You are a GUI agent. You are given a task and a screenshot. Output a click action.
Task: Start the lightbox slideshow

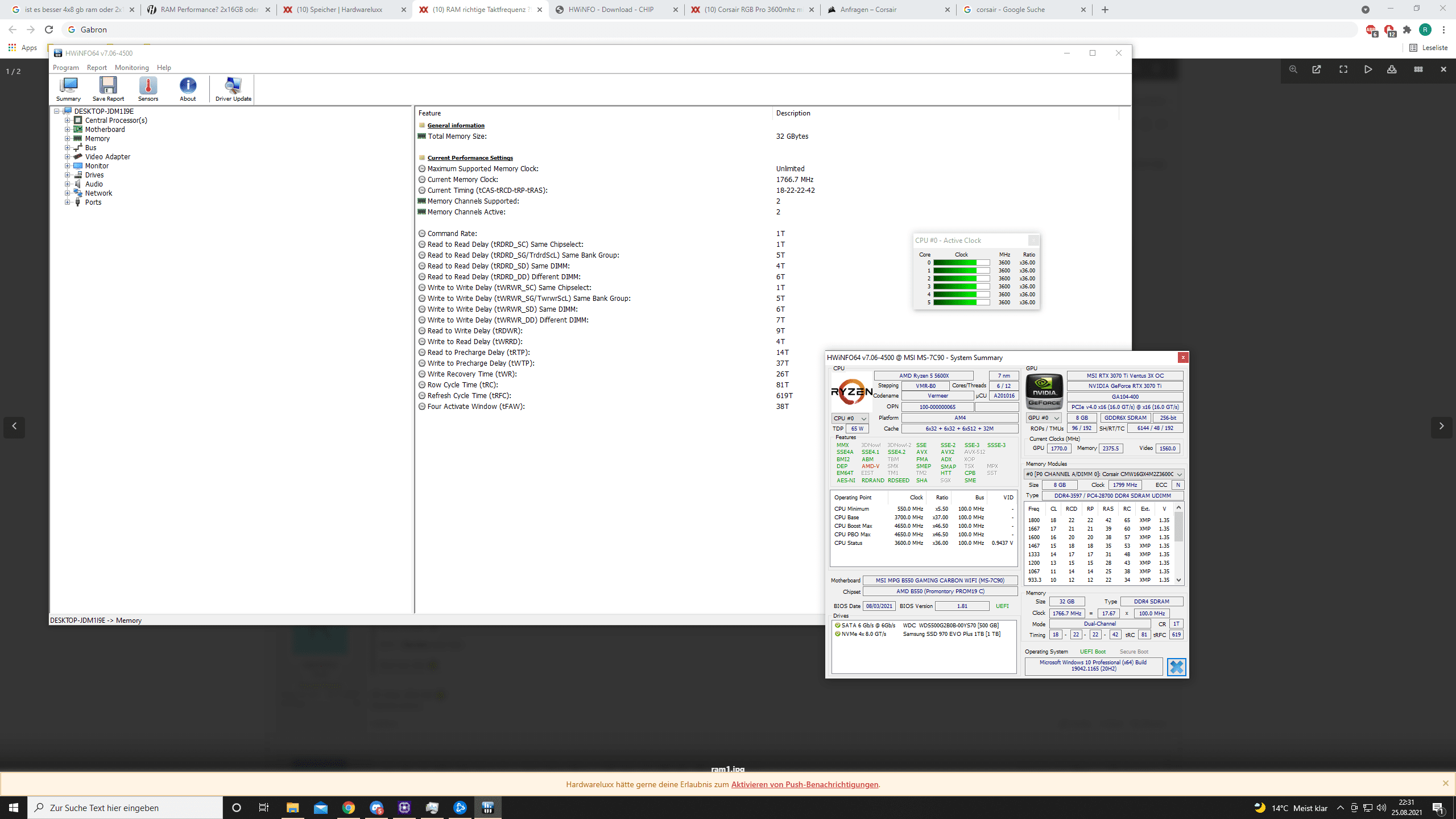(1368, 69)
